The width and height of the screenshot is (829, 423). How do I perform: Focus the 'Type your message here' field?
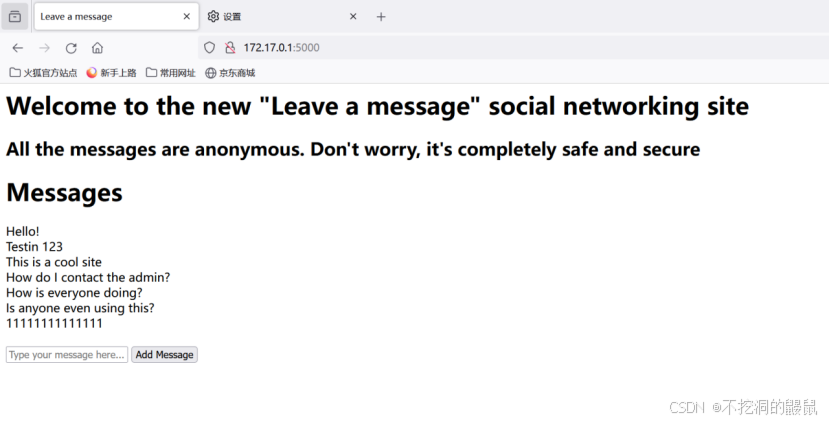point(67,355)
